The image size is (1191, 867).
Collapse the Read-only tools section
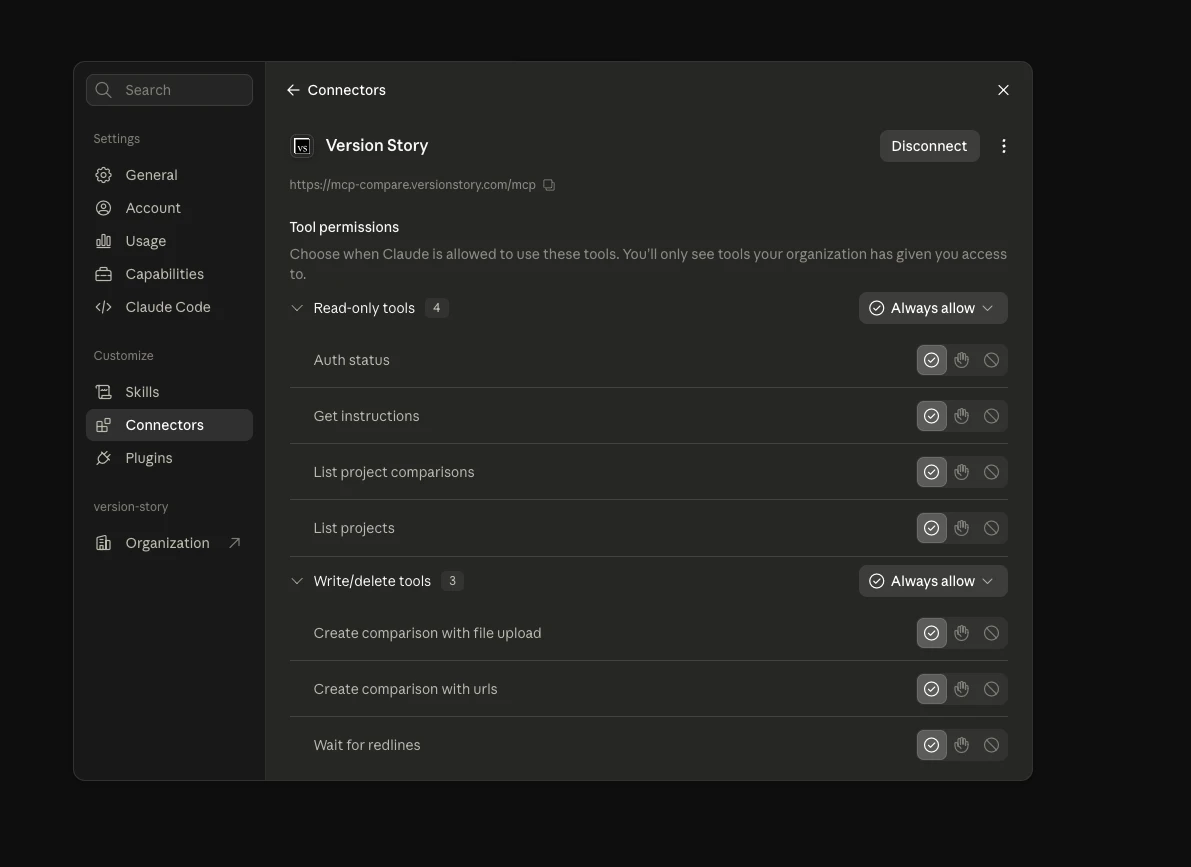(297, 308)
